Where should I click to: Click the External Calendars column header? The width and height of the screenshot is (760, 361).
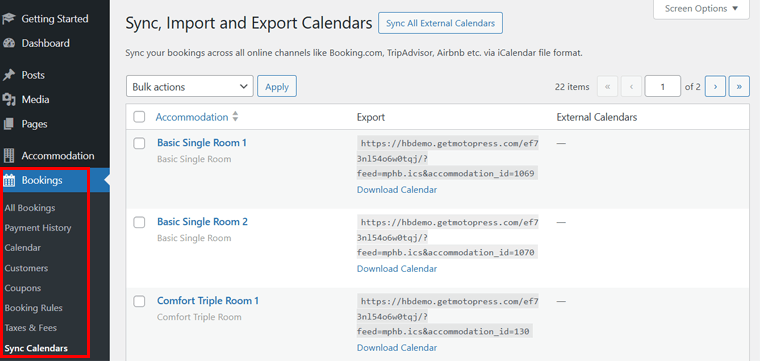597,117
